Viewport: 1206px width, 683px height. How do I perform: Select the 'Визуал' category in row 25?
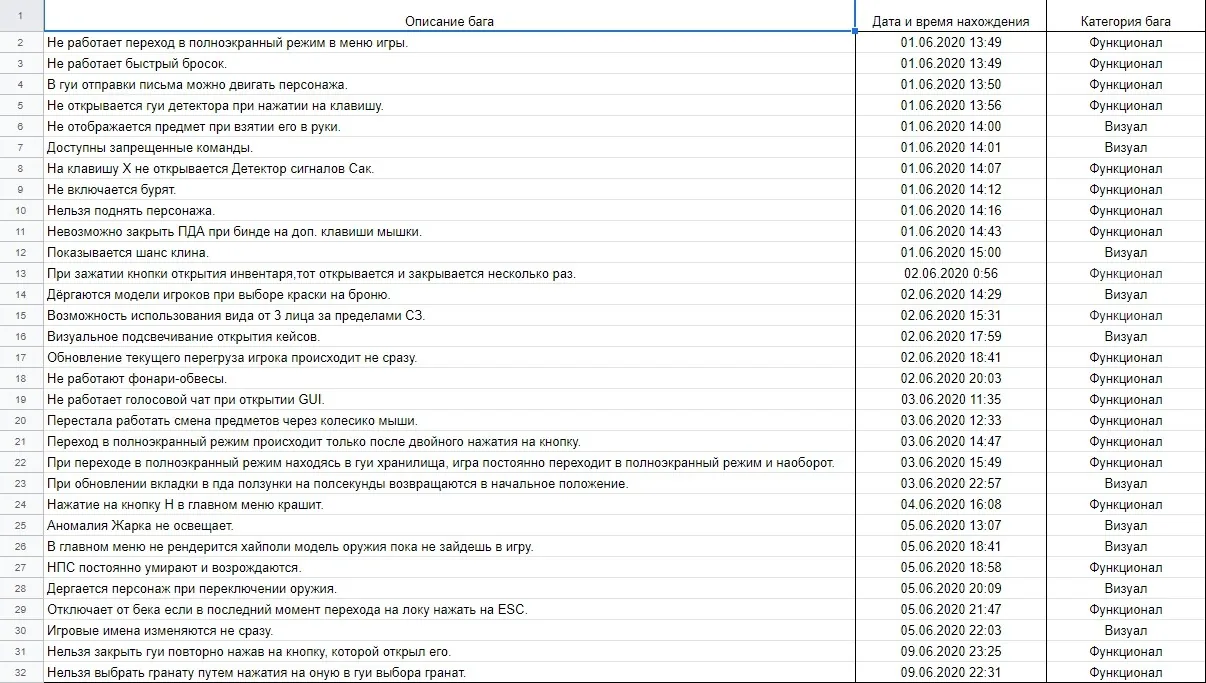click(1126, 525)
